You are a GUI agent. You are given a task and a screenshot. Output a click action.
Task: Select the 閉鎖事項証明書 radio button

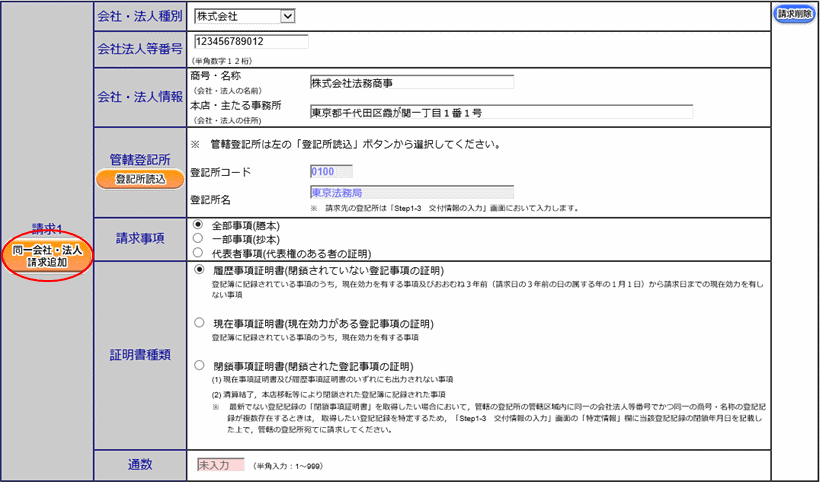click(199, 365)
